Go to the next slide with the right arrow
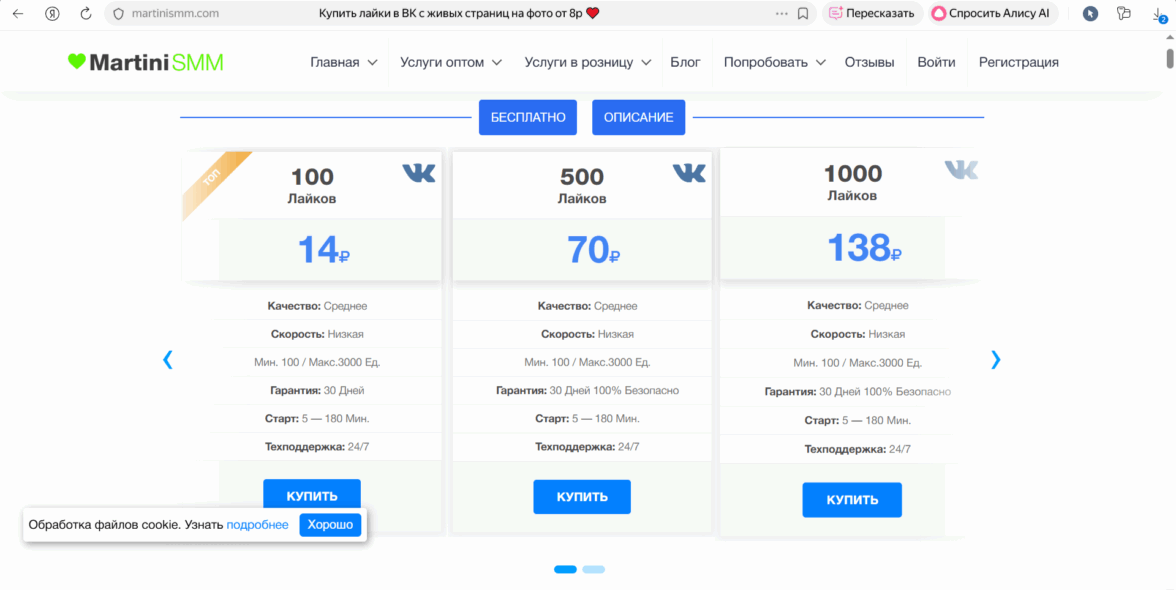1176x590 pixels. 995,360
